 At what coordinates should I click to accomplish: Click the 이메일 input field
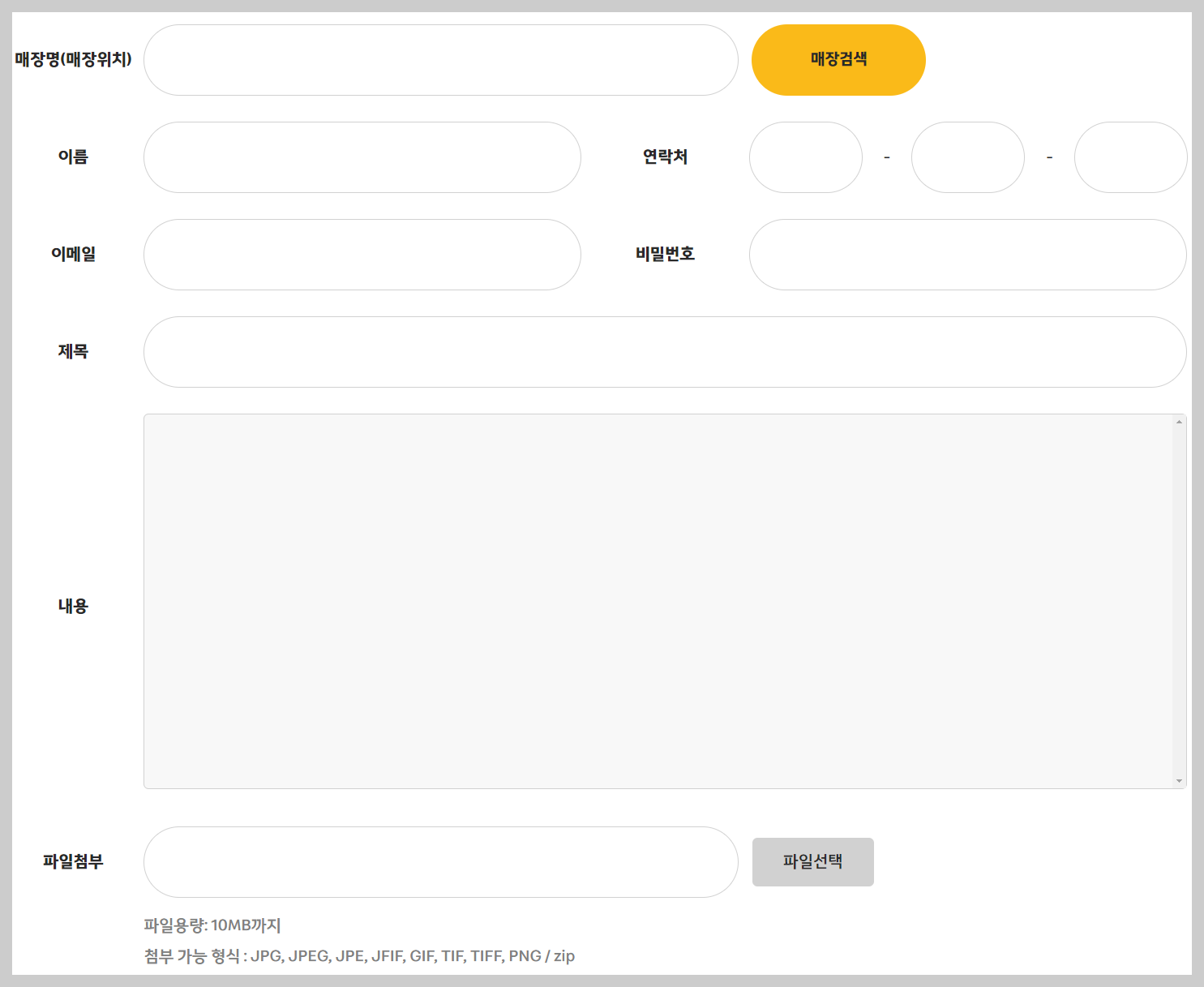point(362,255)
